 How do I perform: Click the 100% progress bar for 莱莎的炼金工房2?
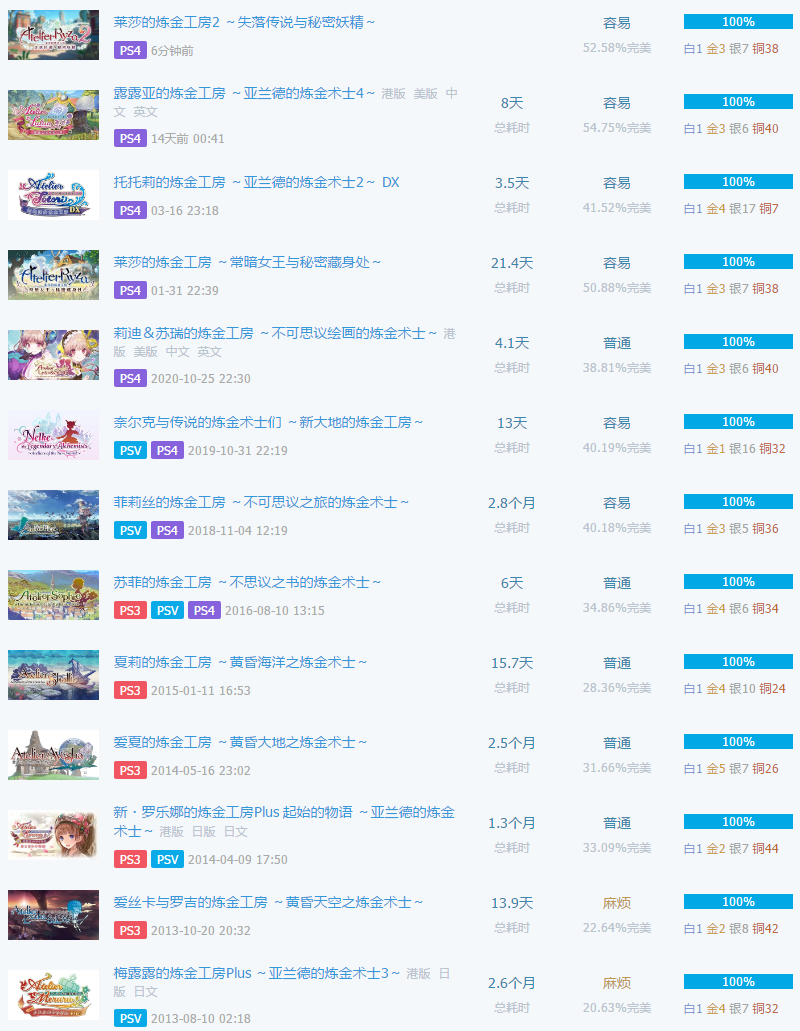point(738,22)
